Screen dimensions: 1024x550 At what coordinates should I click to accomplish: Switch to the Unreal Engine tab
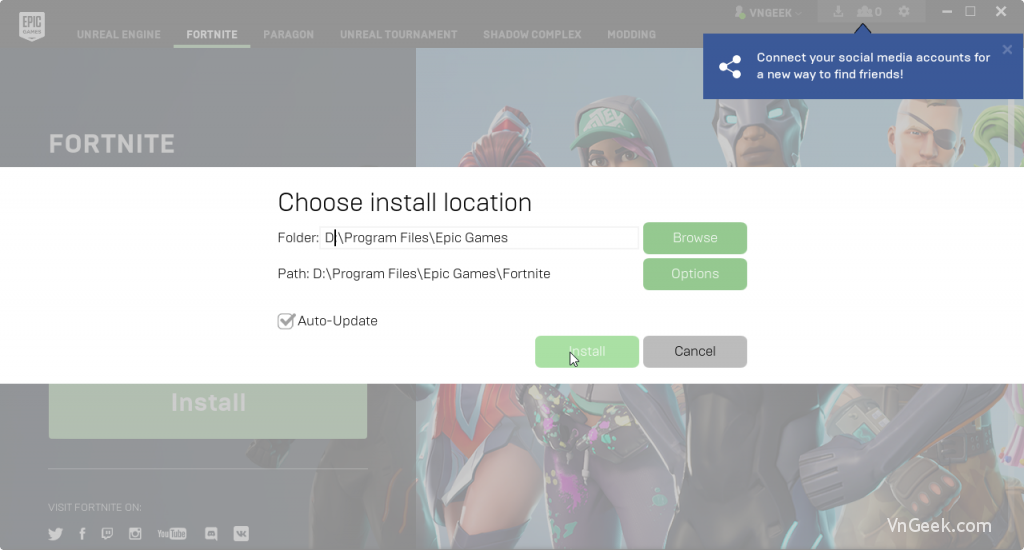pyautogui.click(x=119, y=35)
